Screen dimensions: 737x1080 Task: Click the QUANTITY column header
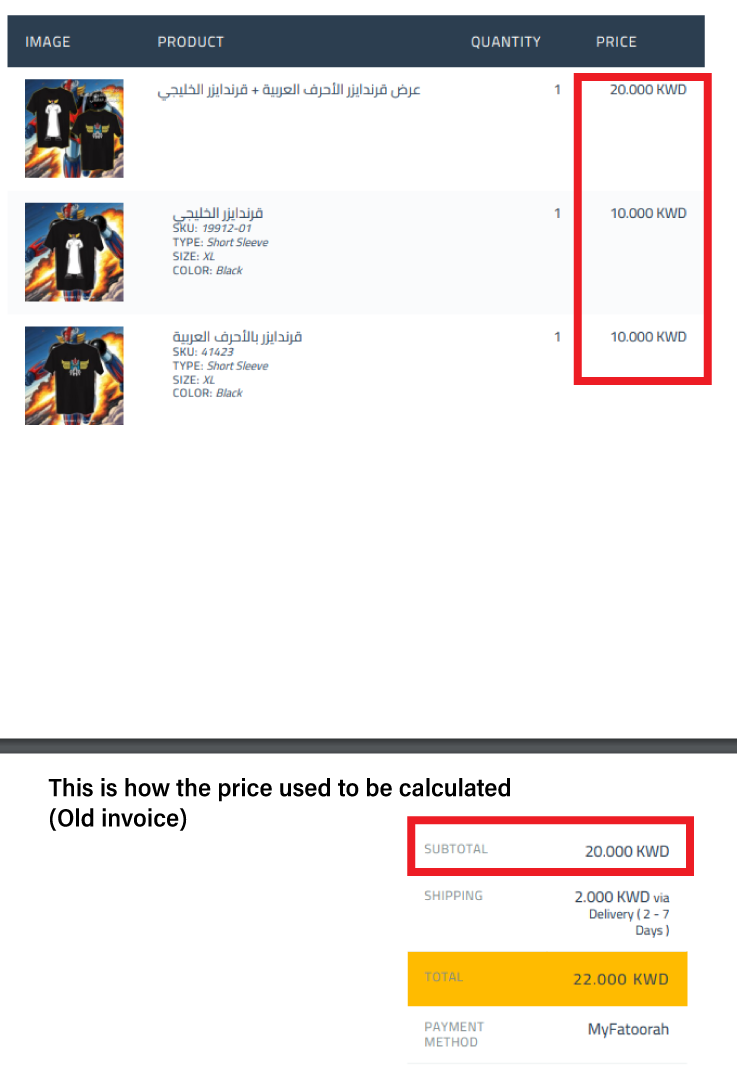tap(506, 42)
